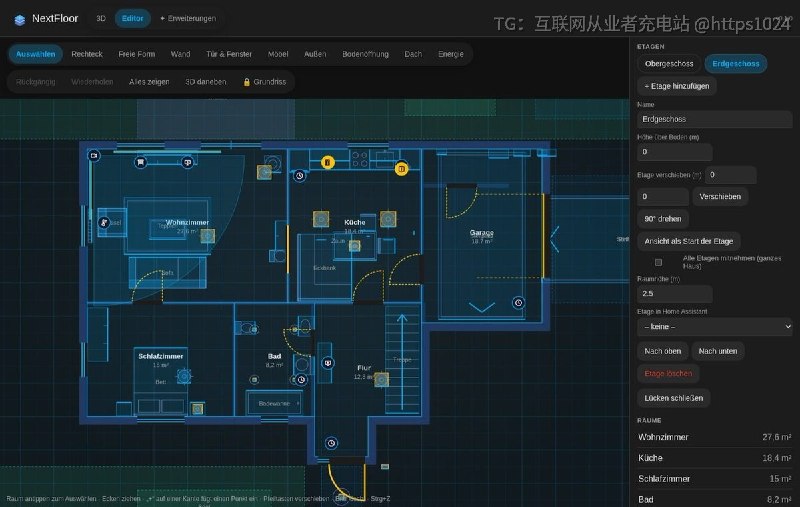Check the Alle Etagen mitnehmen checkbox

tap(658, 262)
